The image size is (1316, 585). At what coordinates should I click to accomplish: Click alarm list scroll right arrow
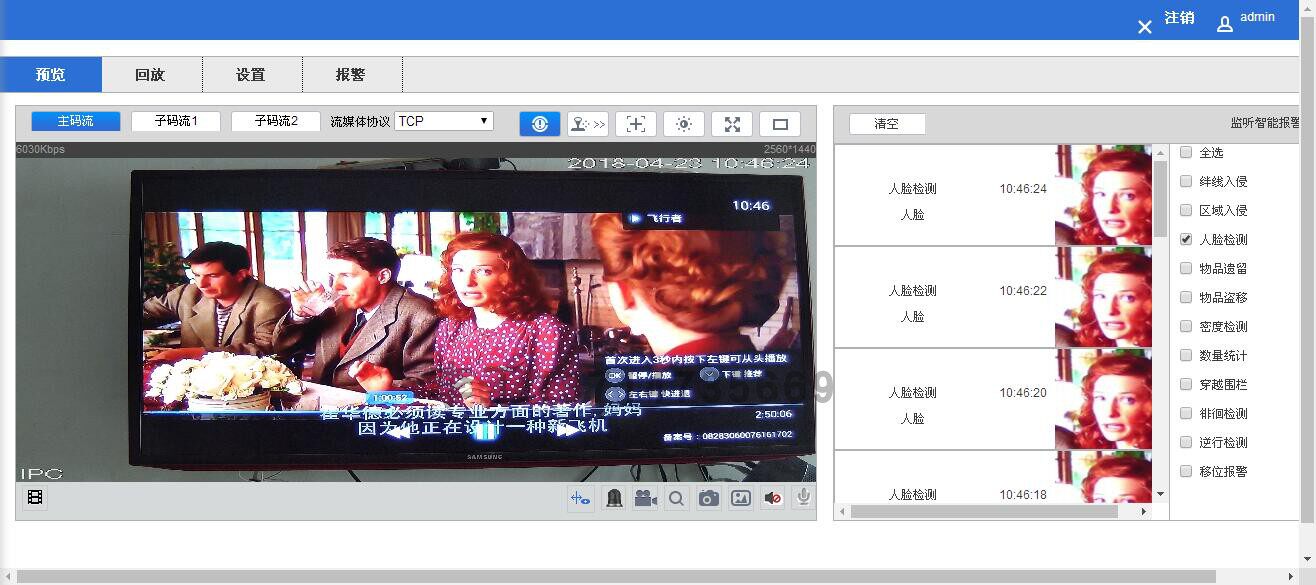tap(1145, 511)
